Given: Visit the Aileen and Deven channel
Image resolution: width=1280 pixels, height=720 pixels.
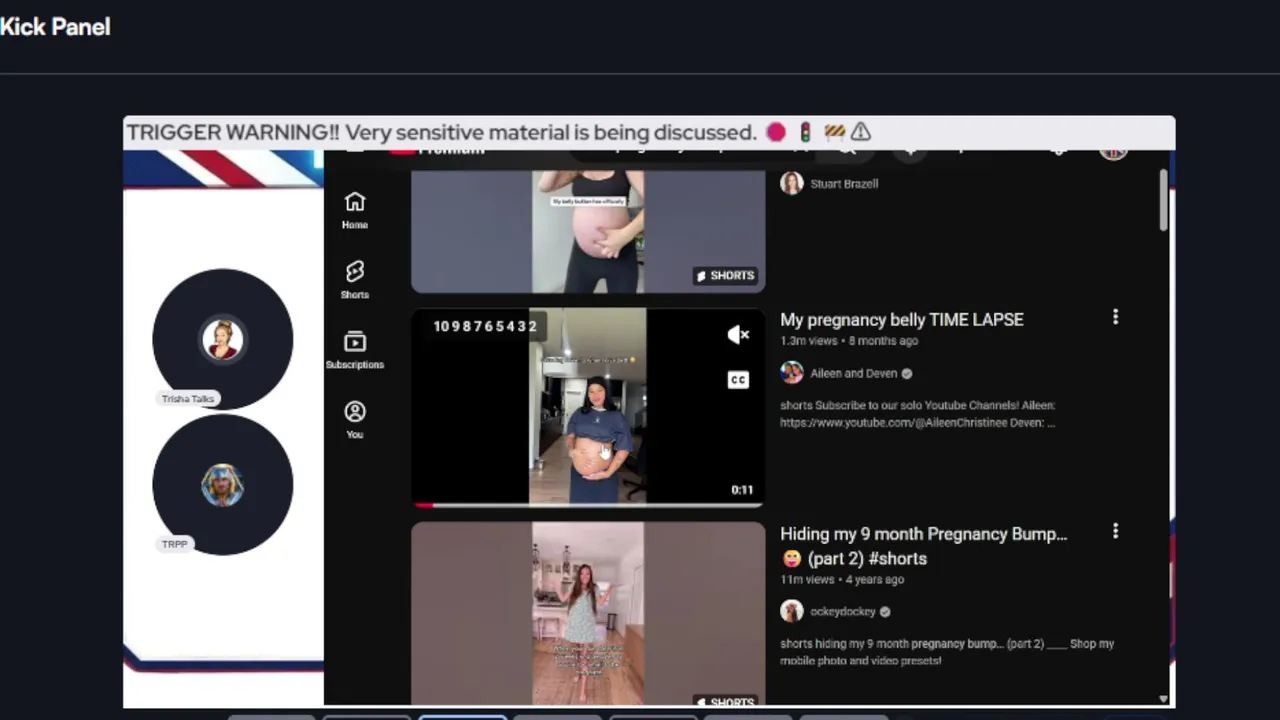Looking at the screenshot, I should tap(854, 373).
